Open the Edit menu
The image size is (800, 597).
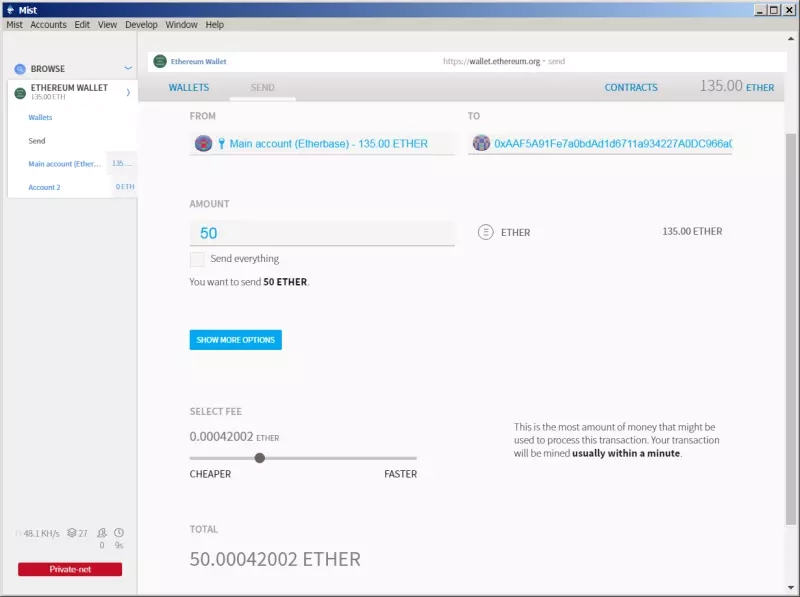pos(82,24)
